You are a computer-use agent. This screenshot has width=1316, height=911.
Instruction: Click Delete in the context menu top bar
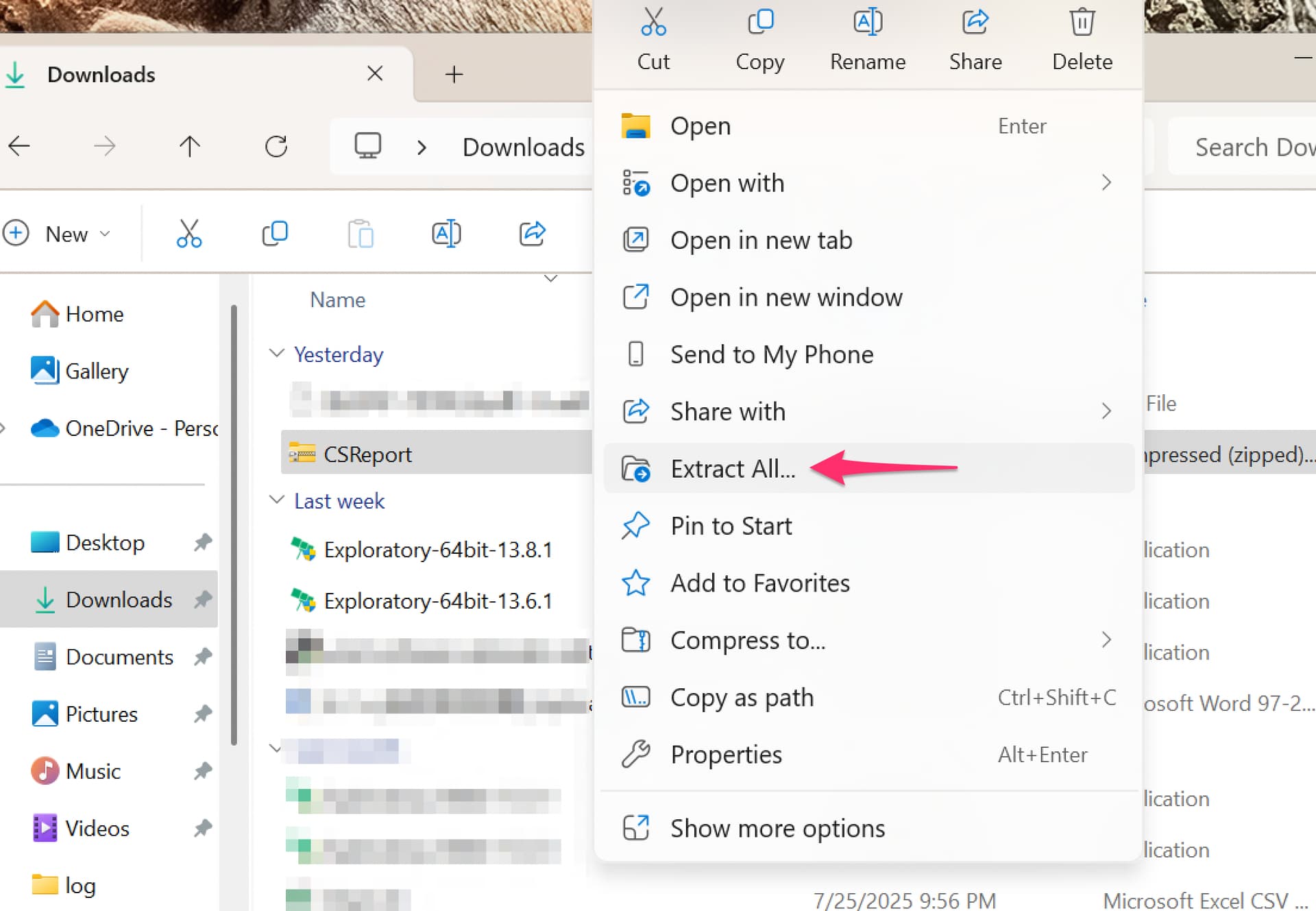(1082, 39)
